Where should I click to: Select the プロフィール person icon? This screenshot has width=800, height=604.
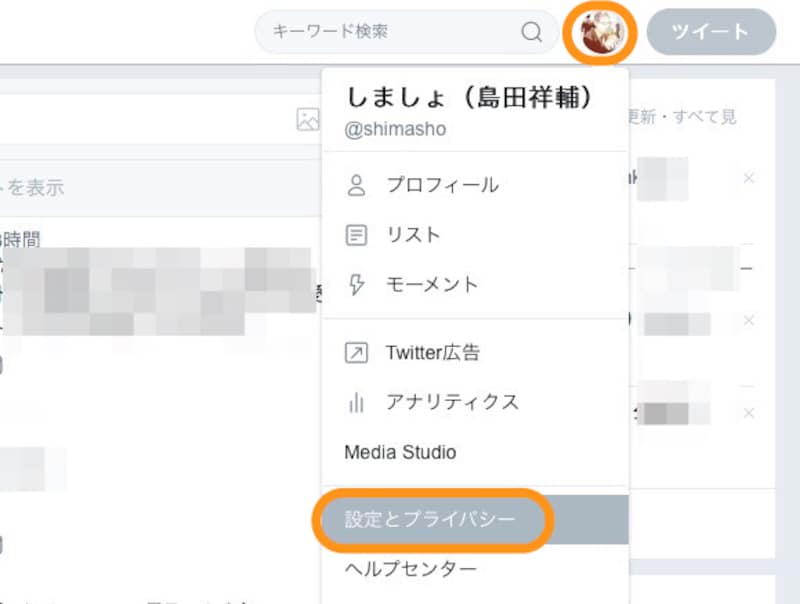click(357, 185)
